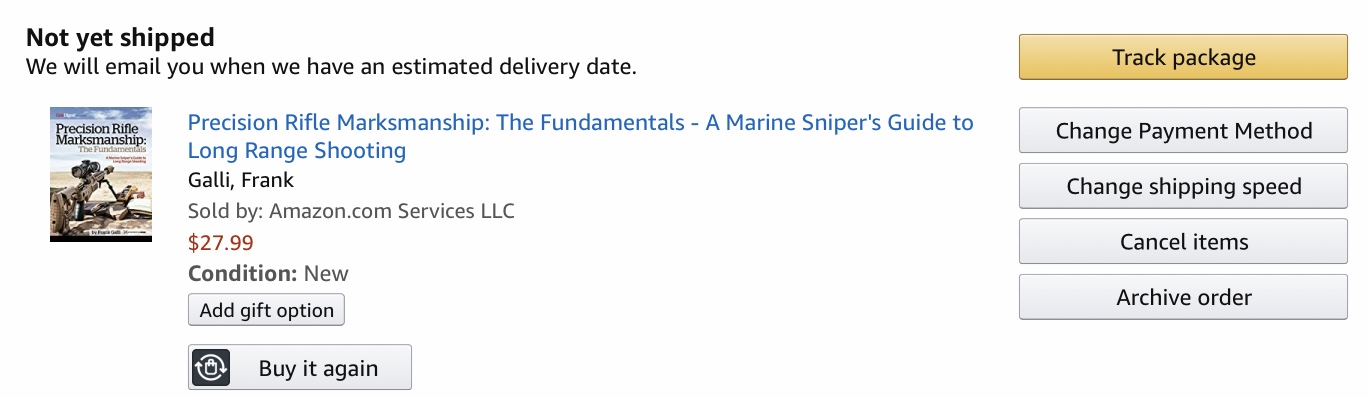Click the book cover thumbnail
Viewport: 1369px width, 397px height.
coord(101,174)
